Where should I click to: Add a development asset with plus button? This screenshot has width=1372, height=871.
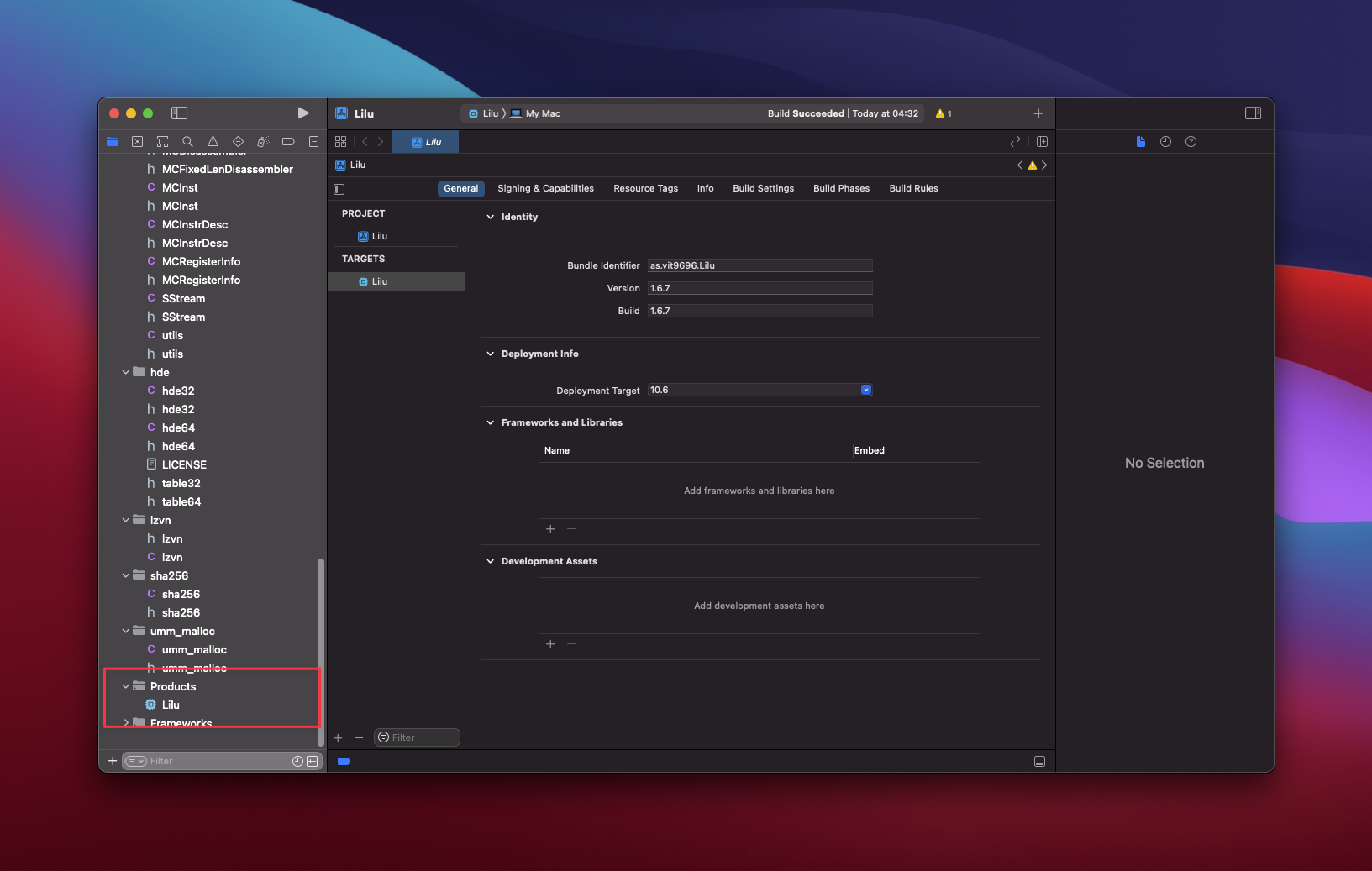[550, 644]
